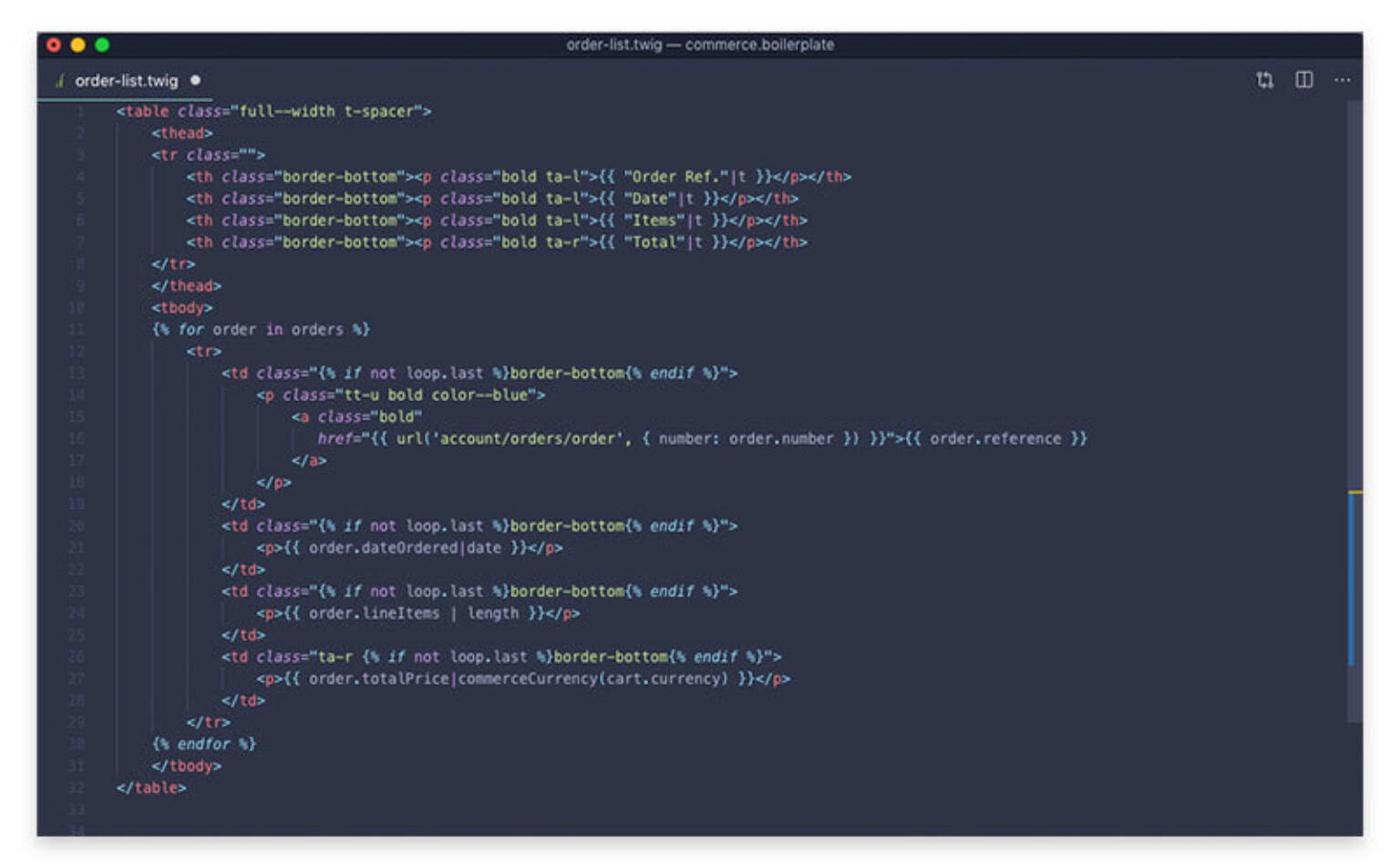Click the editor's vertical scrollbar
The image size is (1400, 868).
point(1354,410)
